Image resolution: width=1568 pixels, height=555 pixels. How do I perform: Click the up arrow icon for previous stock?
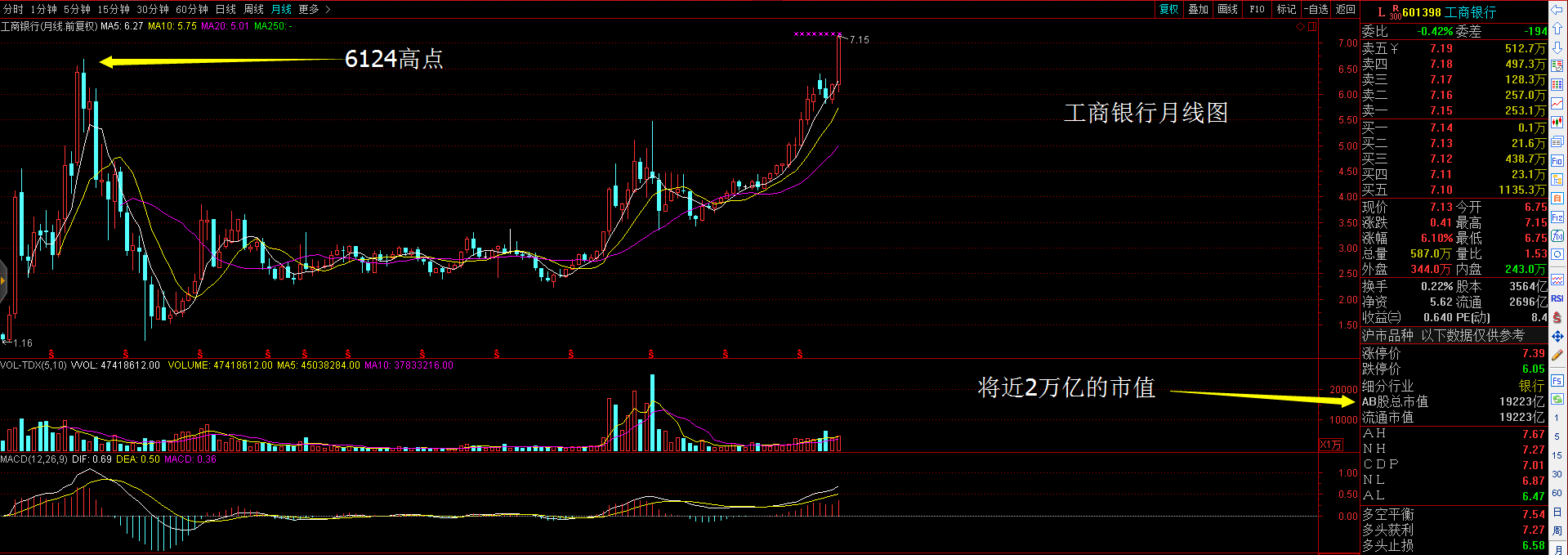(1557, 29)
